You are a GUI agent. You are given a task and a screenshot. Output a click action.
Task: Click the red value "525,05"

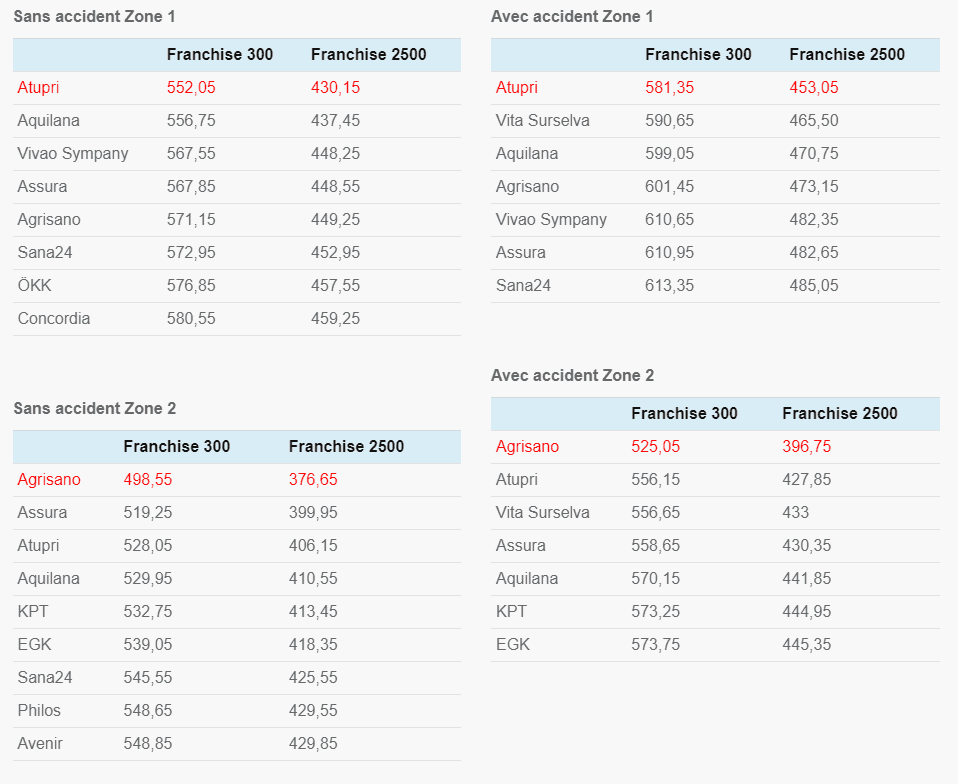pos(656,447)
